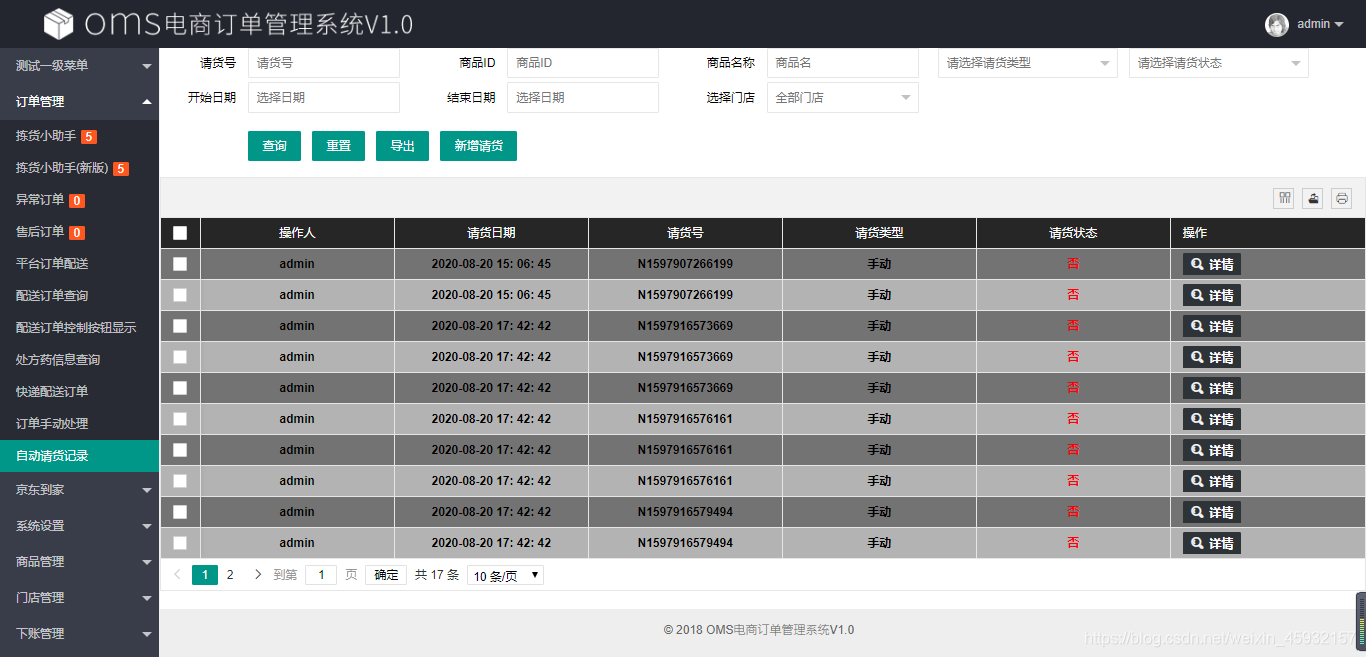Click badge 0 beside 异常订单
This screenshot has width=1366, height=657.
(x=77, y=200)
